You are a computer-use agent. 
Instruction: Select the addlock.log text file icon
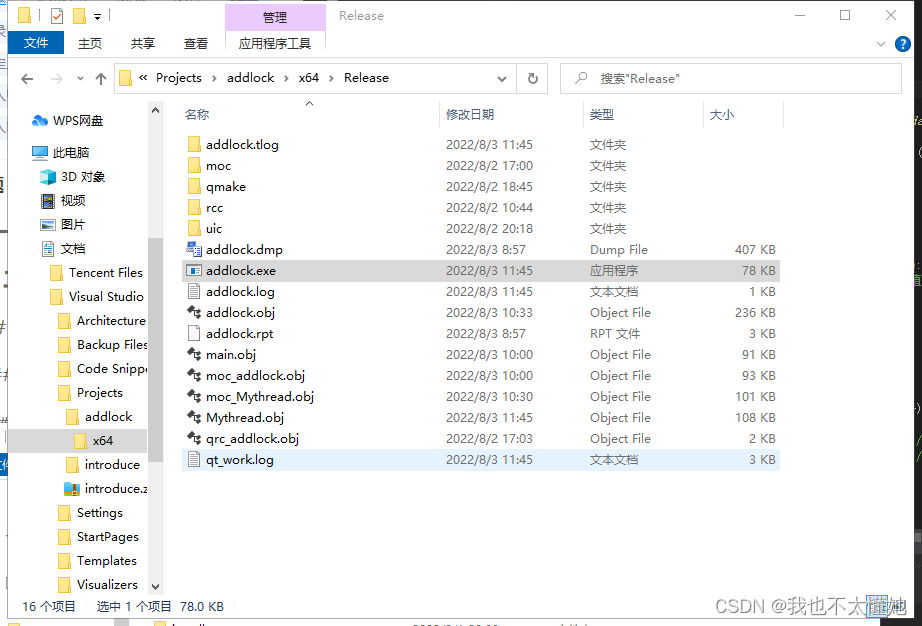(194, 292)
